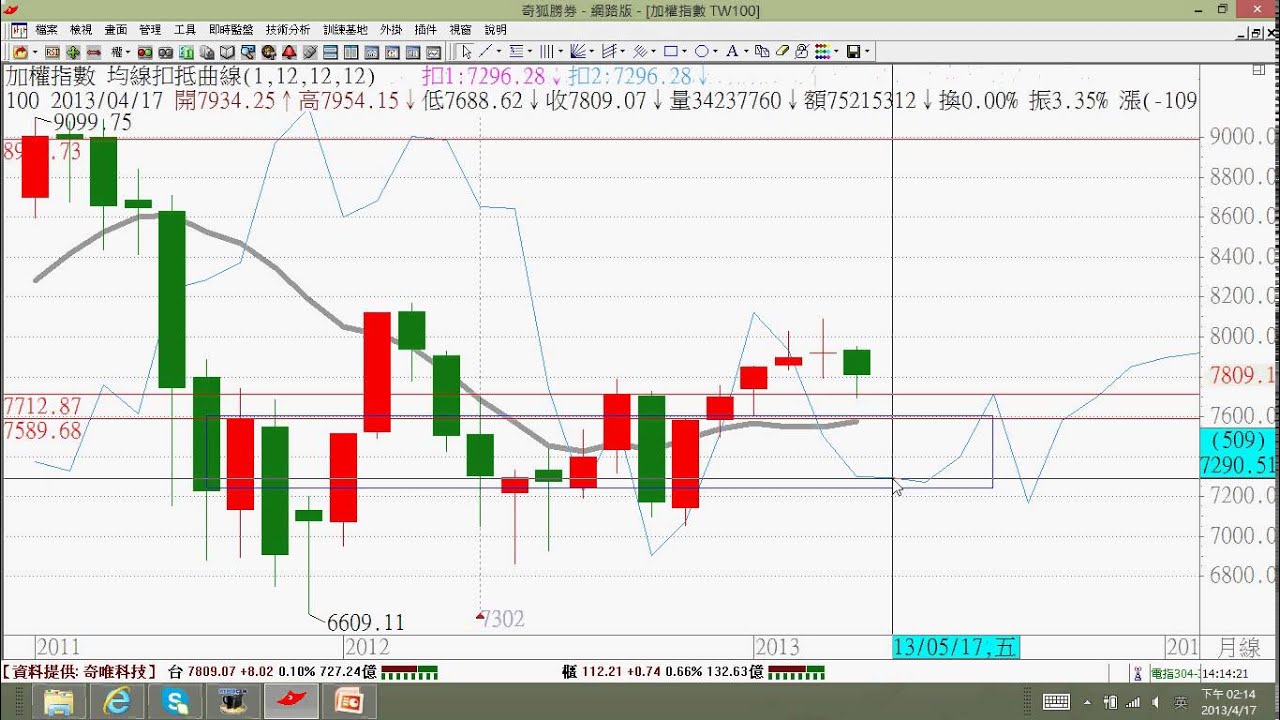Select the text annotation A tool

(732, 51)
